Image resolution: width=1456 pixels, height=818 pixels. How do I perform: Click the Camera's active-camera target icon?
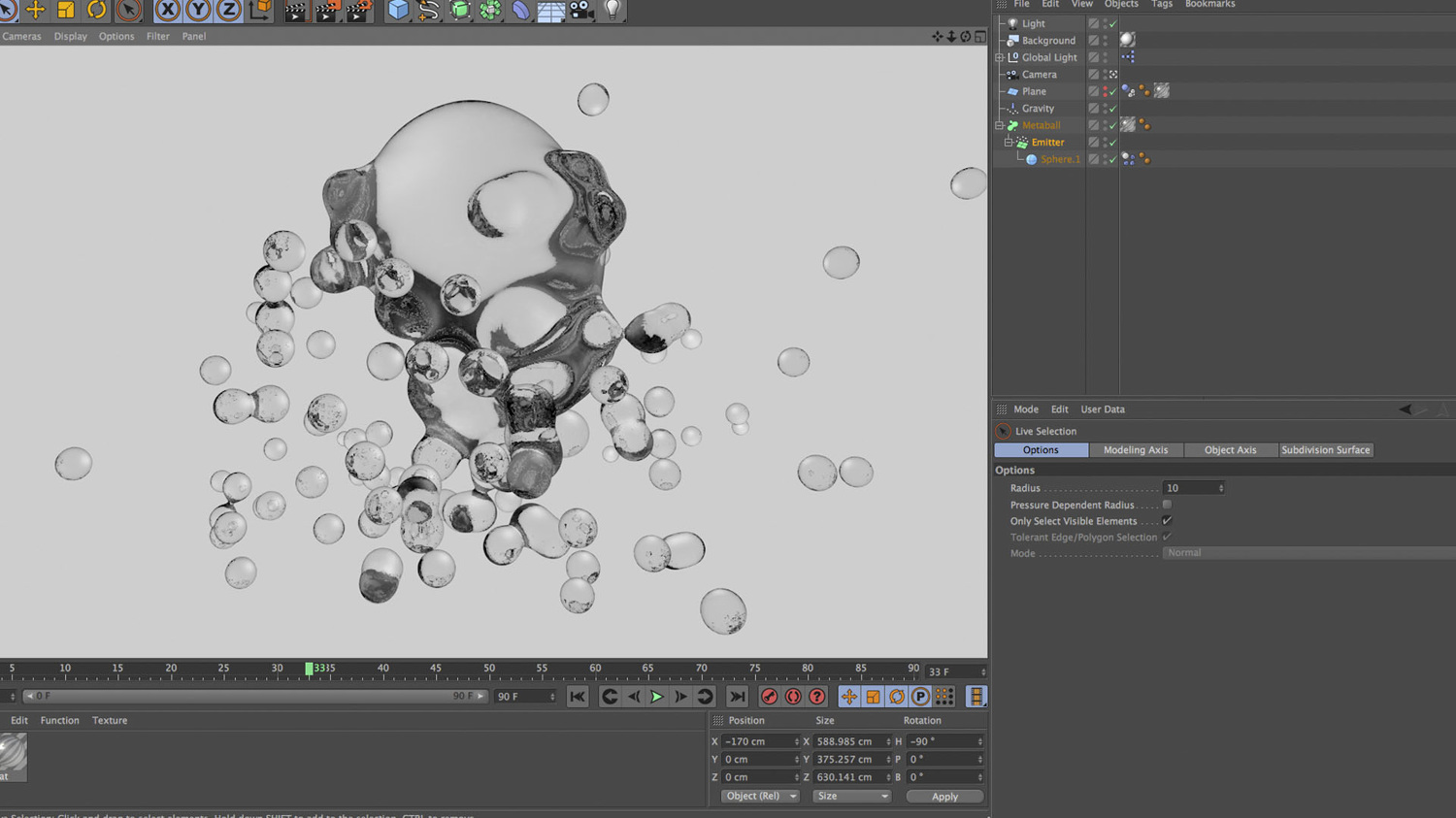coord(1113,75)
